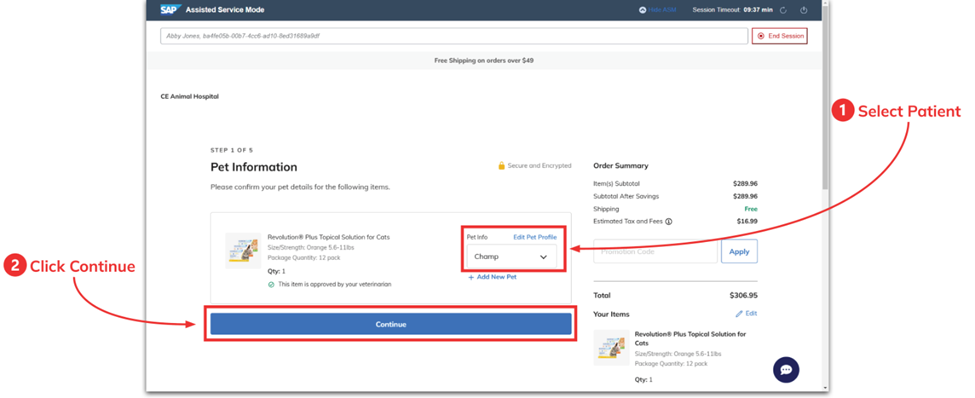Screen dimensions: 975x398
Task: Click the tax and fees info icon
Action: coord(668,221)
